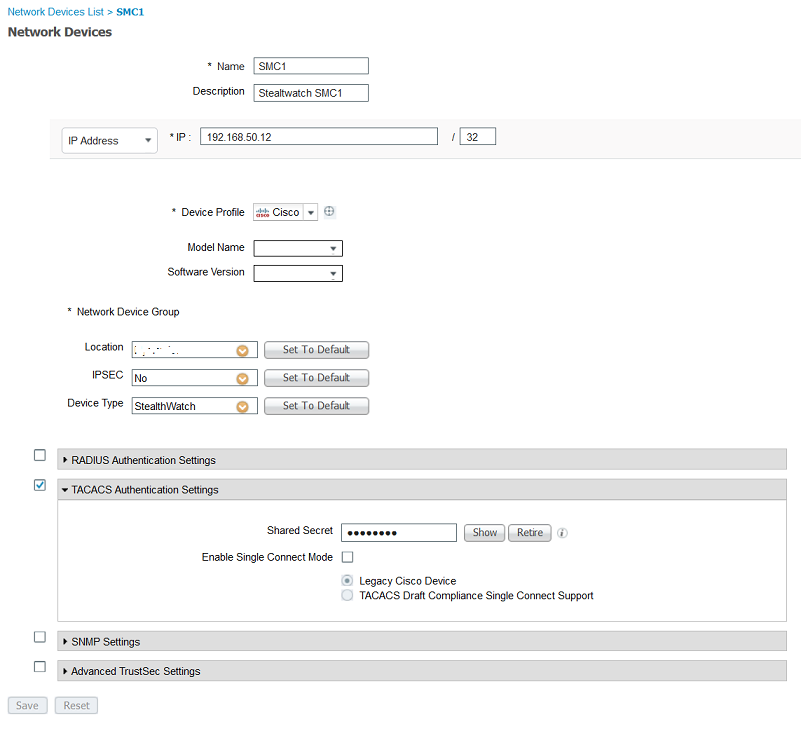Uncheck the TACACS Authentication Settings checkbox
Viewport: 801px width, 745px height.
click(40, 486)
